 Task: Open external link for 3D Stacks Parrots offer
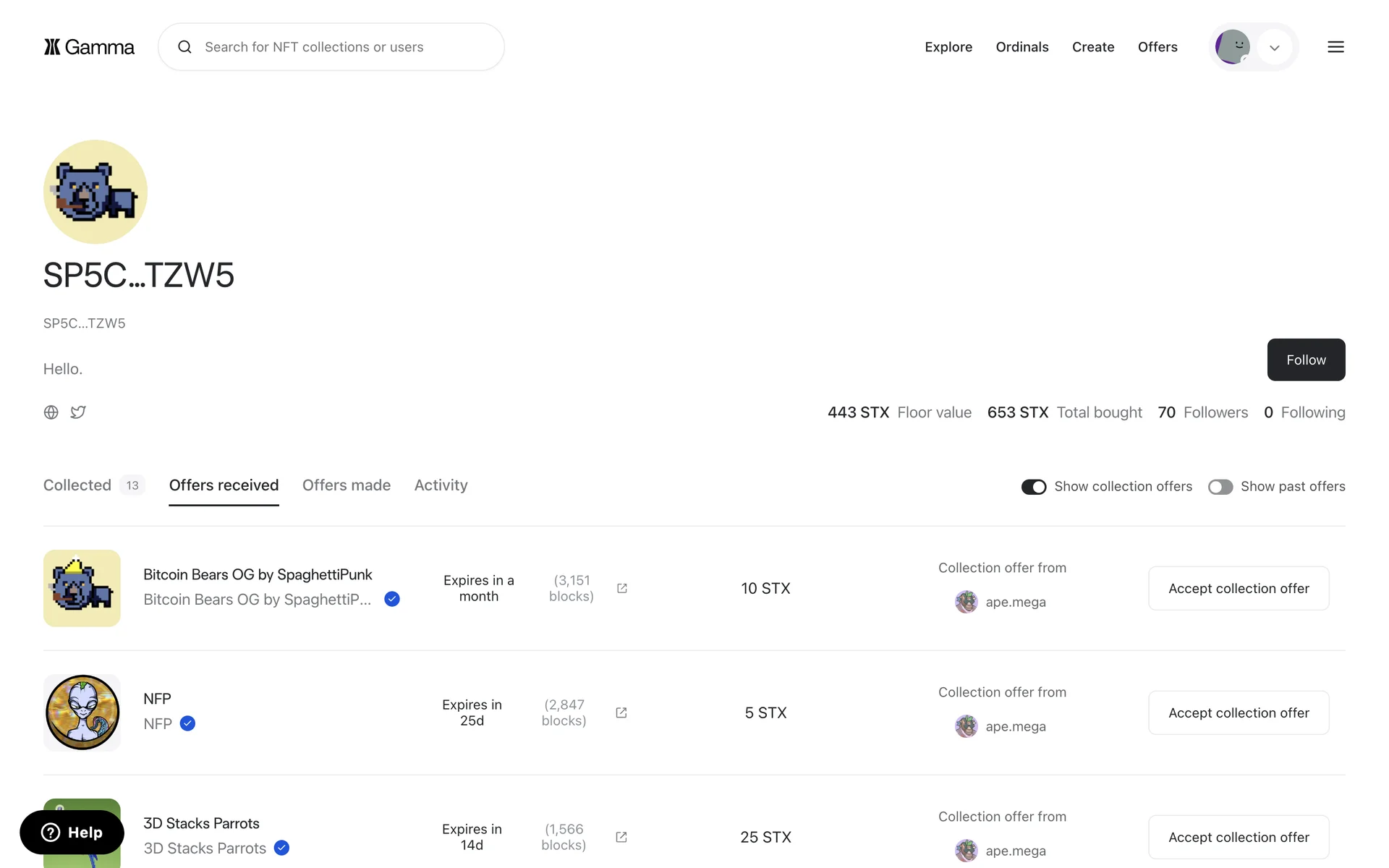click(621, 837)
